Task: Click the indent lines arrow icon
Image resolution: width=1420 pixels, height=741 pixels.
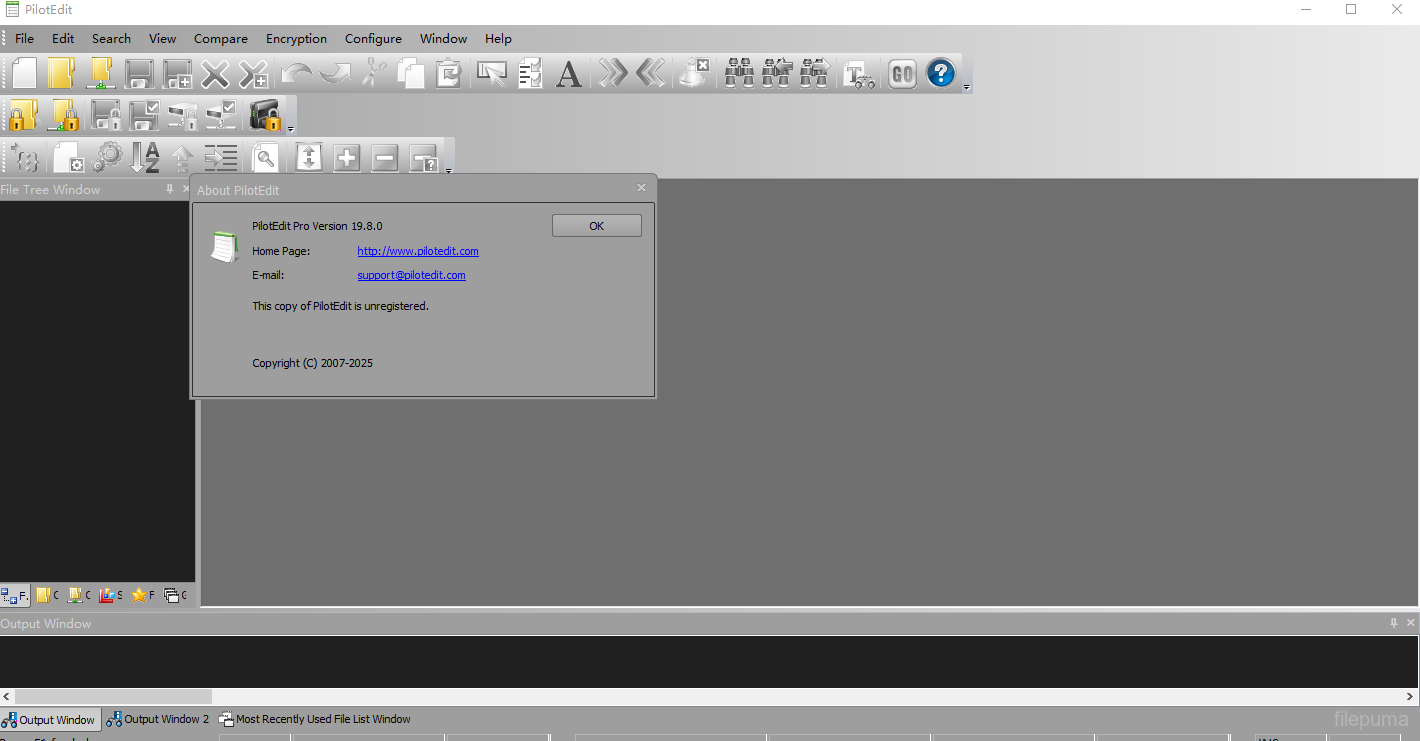Action: pyautogui.click(x=220, y=157)
